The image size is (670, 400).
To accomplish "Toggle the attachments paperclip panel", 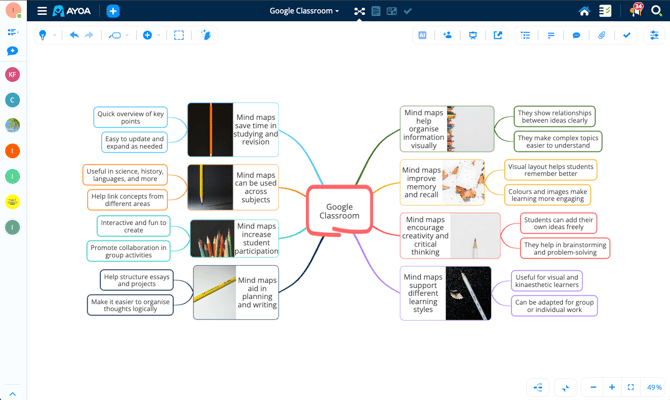I will (x=602, y=35).
